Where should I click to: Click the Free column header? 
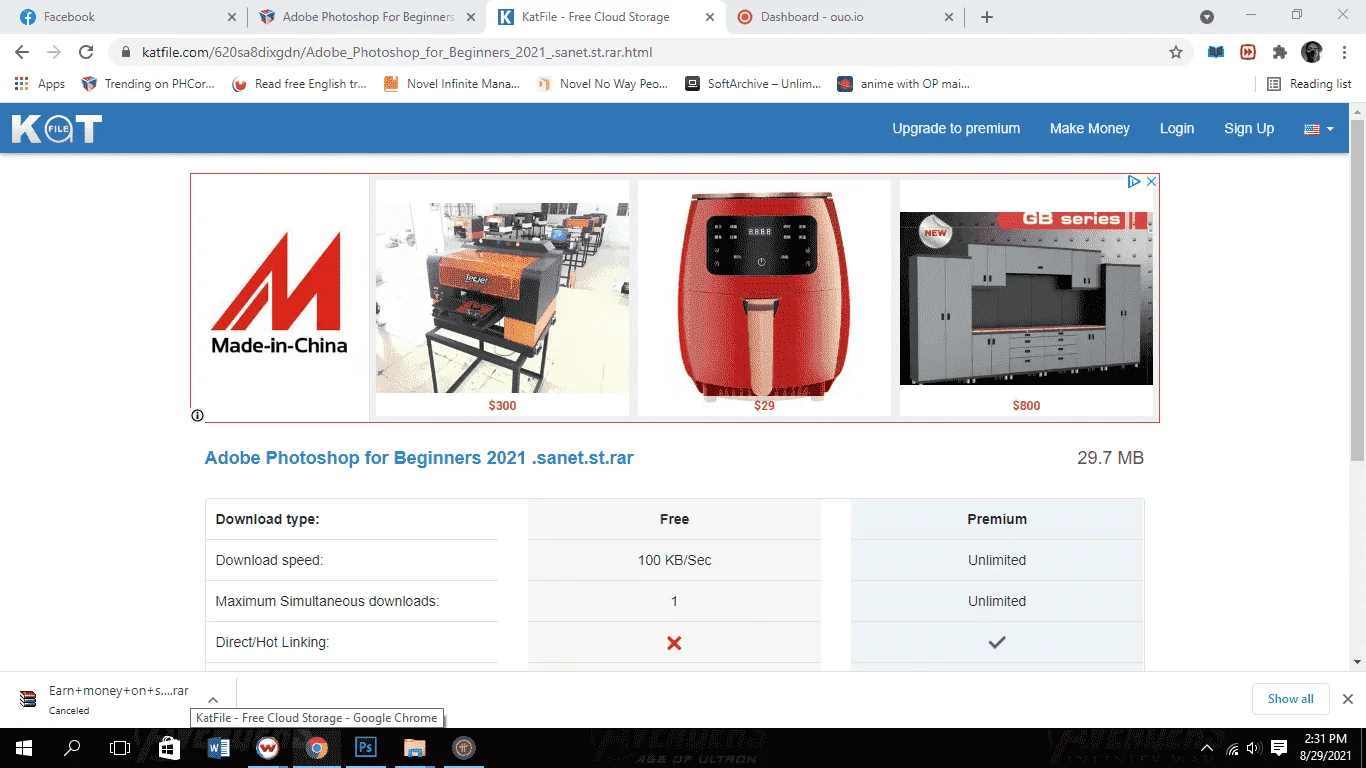click(x=674, y=519)
